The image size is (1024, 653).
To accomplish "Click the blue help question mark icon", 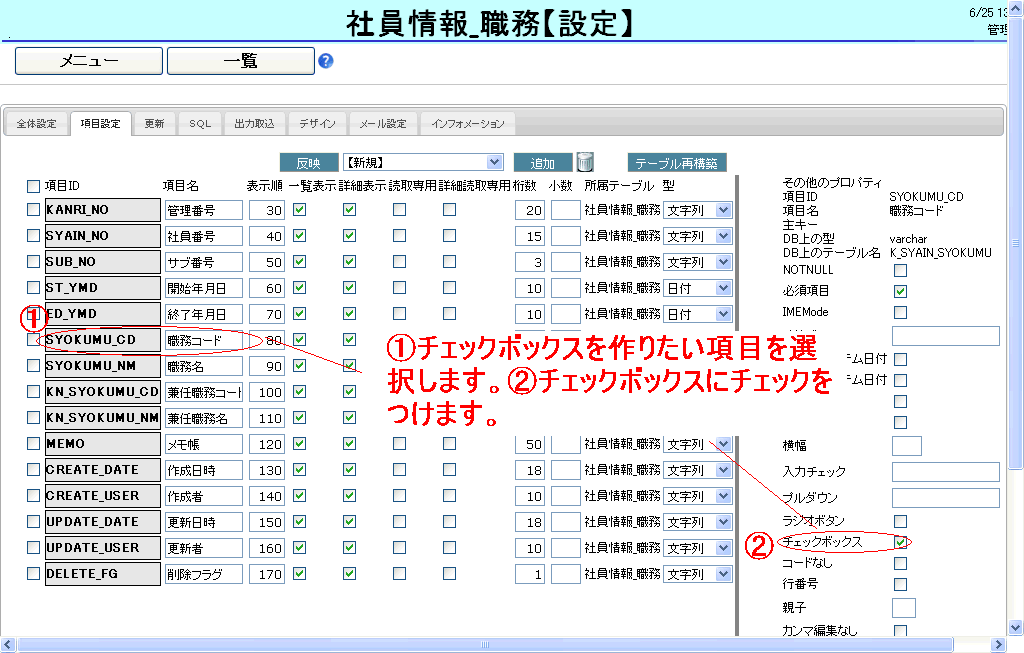I will [325, 61].
